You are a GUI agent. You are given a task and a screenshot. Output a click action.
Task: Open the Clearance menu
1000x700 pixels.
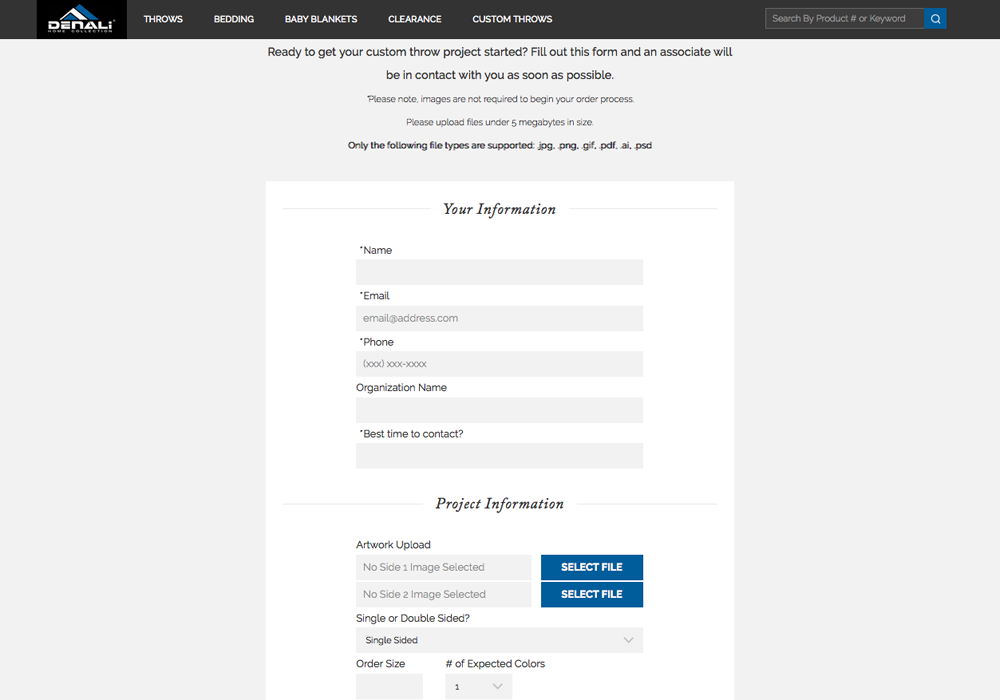(415, 19)
